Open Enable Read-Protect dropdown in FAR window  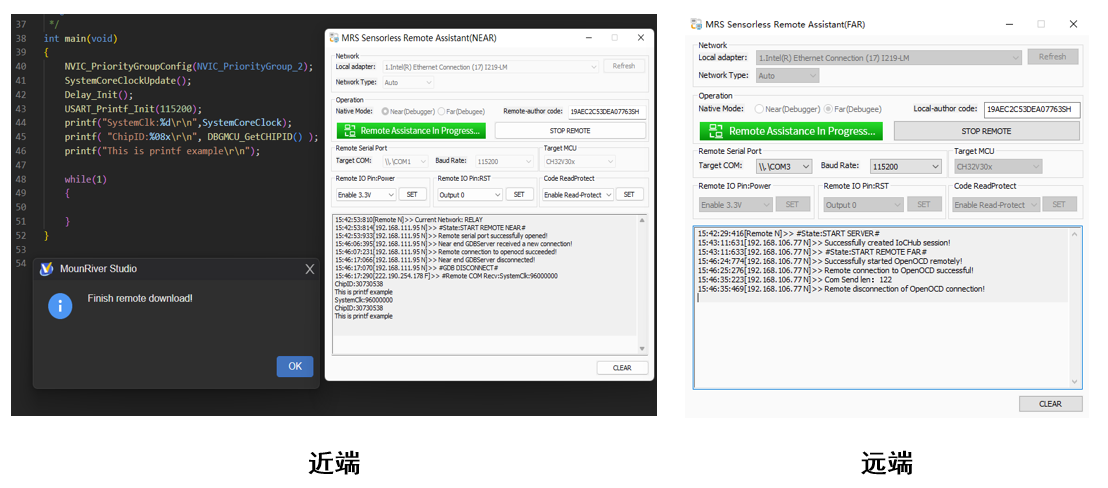click(996, 204)
